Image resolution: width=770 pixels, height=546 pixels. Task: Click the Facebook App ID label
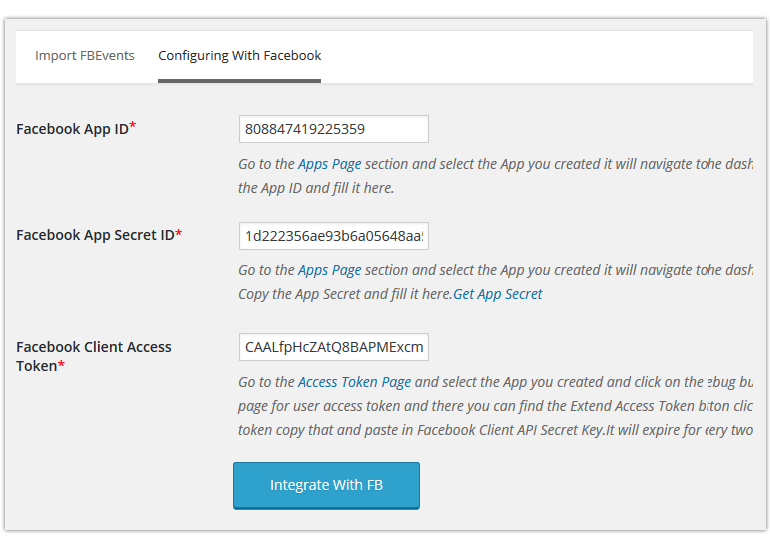coord(72,129)
